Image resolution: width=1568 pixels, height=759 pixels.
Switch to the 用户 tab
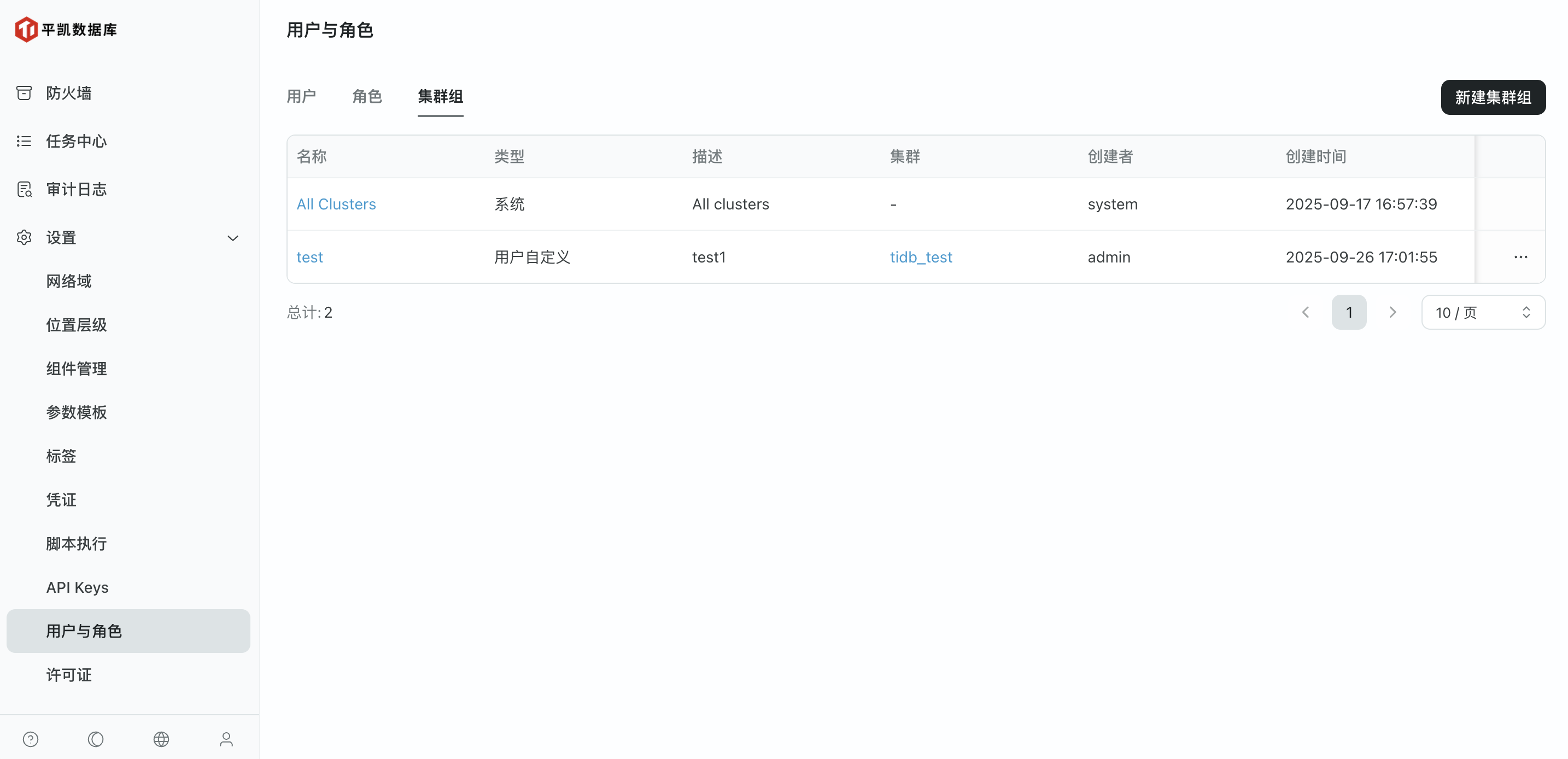point(301,96)
